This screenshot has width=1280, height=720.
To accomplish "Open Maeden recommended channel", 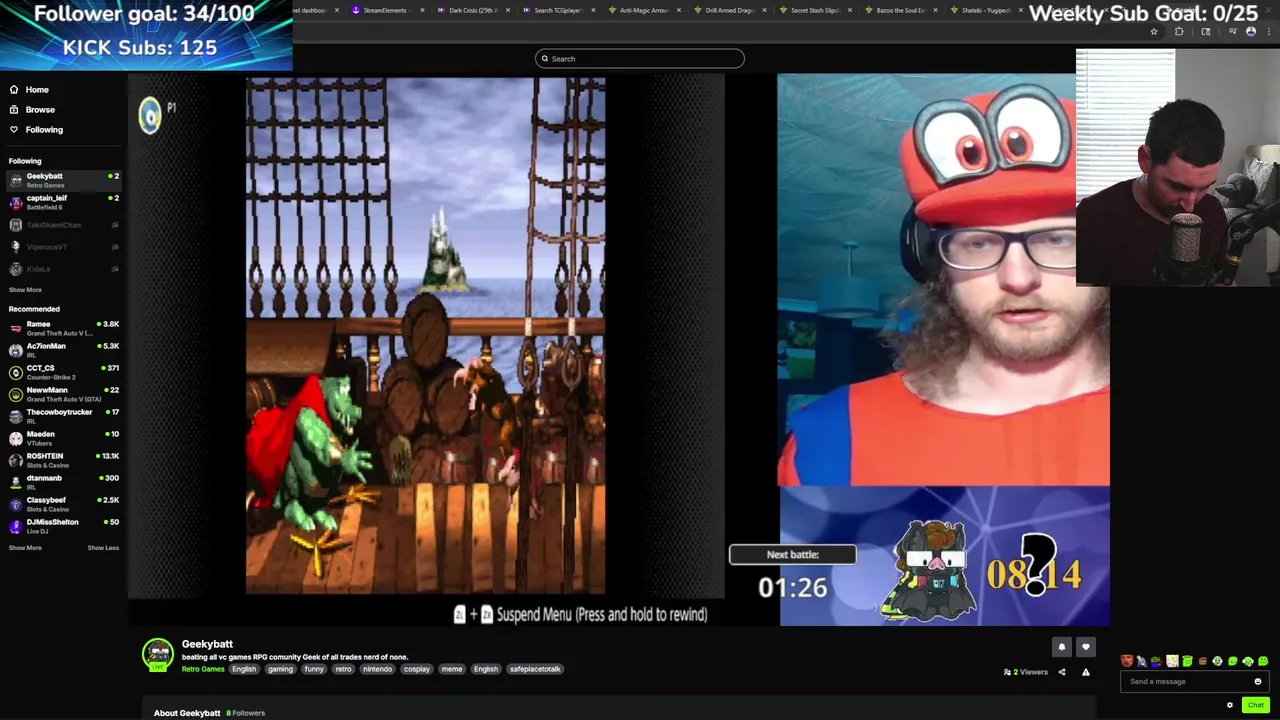I will pyautogui.click(x=63, y=438).
